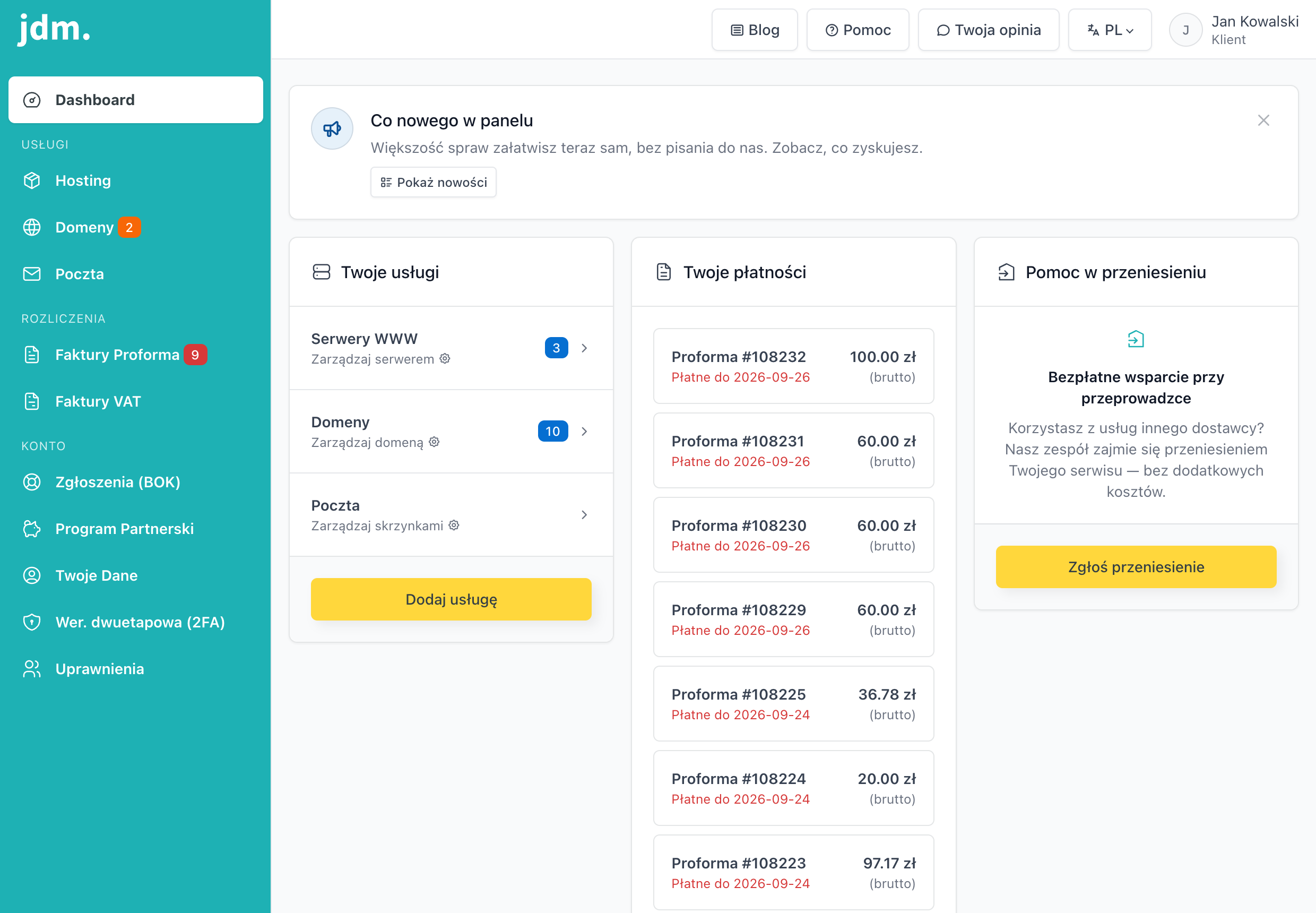Click the Program Partnerski piggy bank icon
This screenshot has height=913, width=1316.
tap(32, 529)
